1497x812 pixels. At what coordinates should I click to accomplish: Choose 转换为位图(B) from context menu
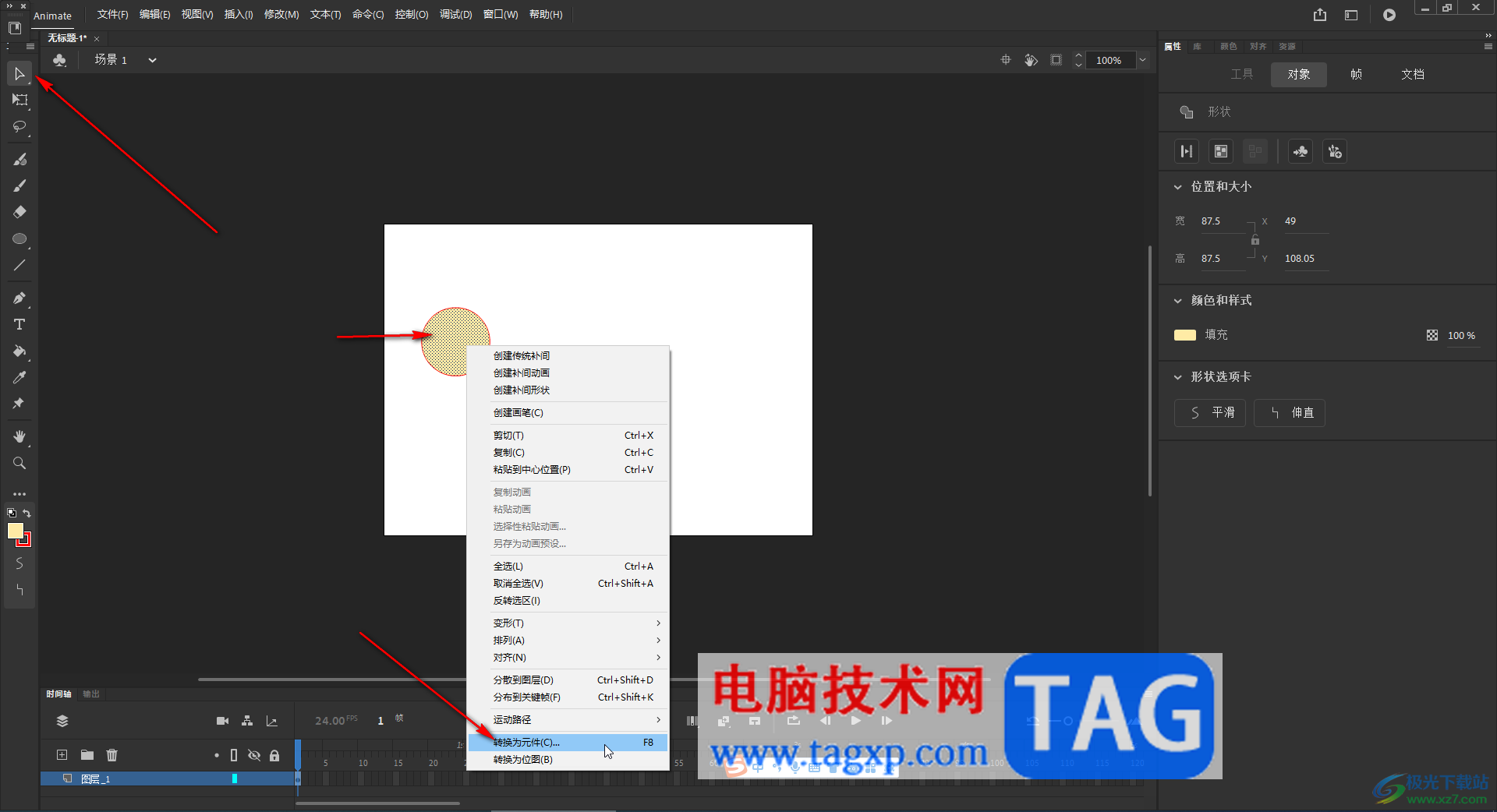pos(568,760)
